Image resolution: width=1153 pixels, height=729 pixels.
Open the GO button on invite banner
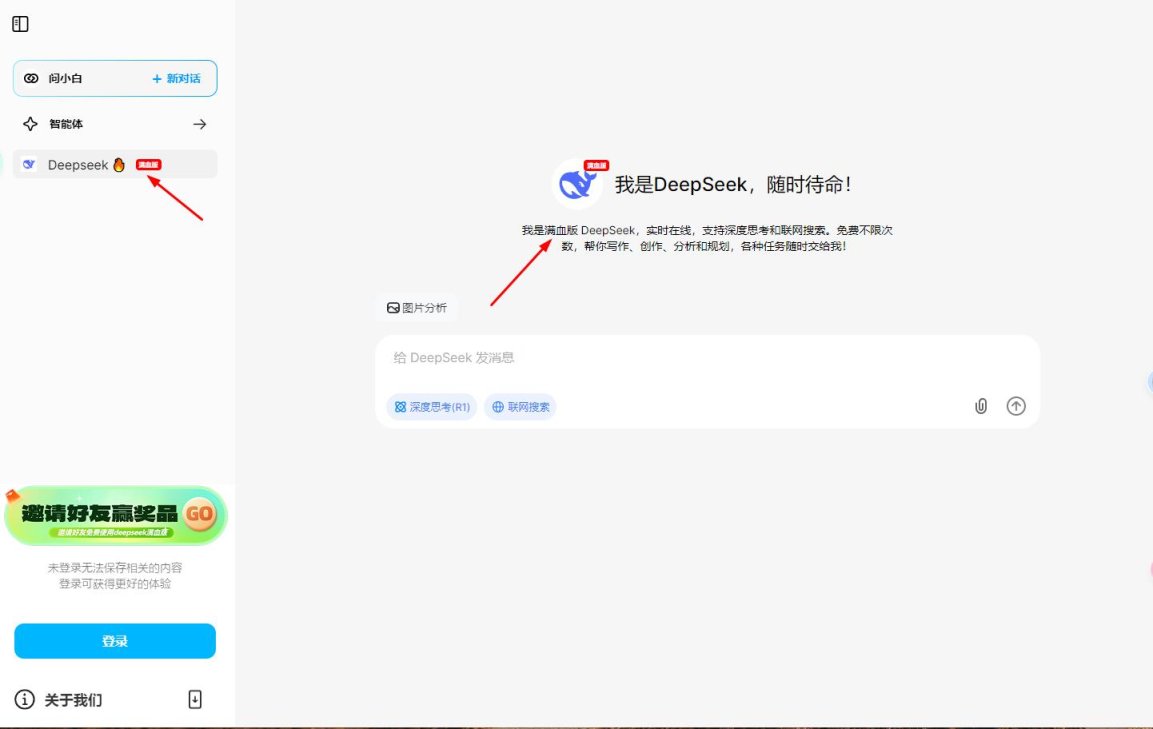(x=200, y=514)
